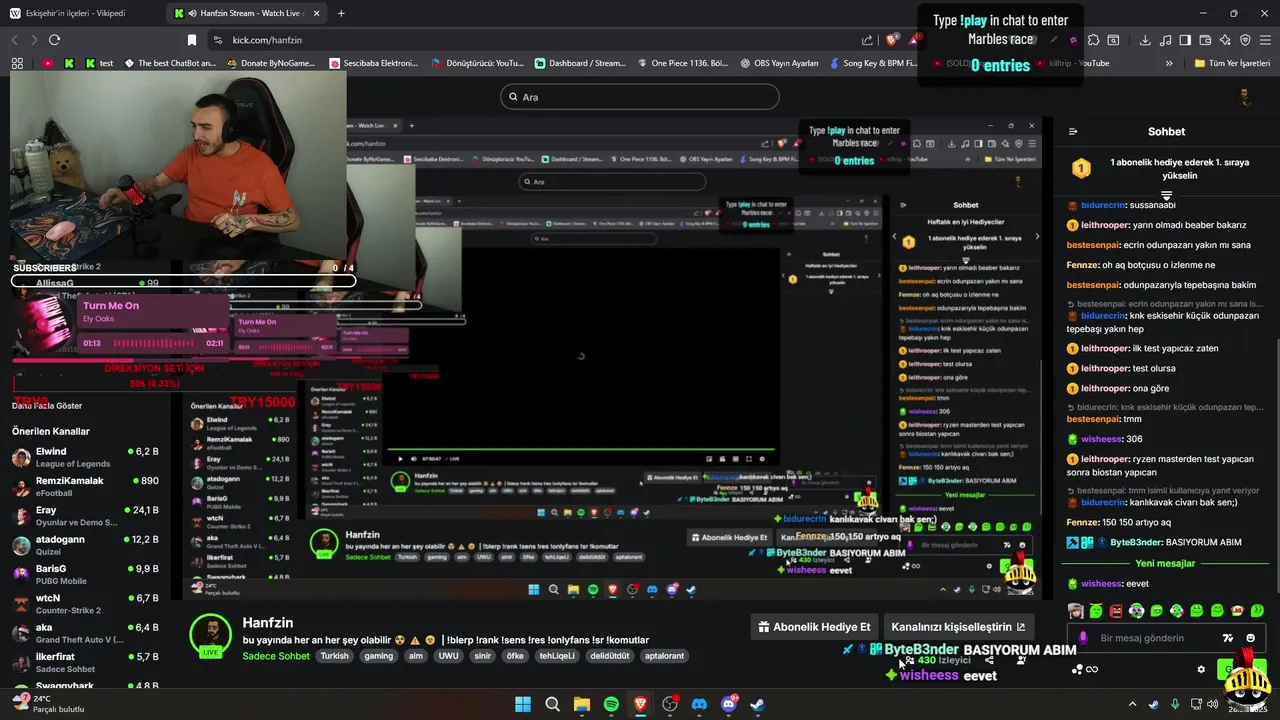Click the bidurecrin username at the top of chat
The width and height of the screenshot is (1280, 720).
(x=1103, y=205)
